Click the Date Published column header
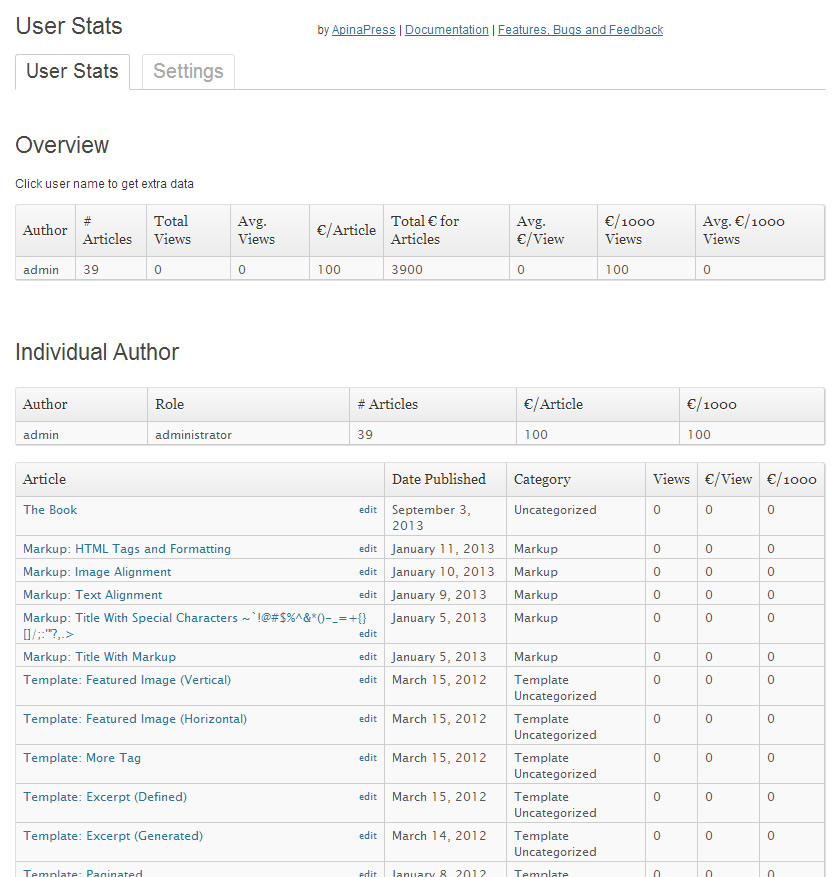This screenshot has height=877, width=840. 439,480
